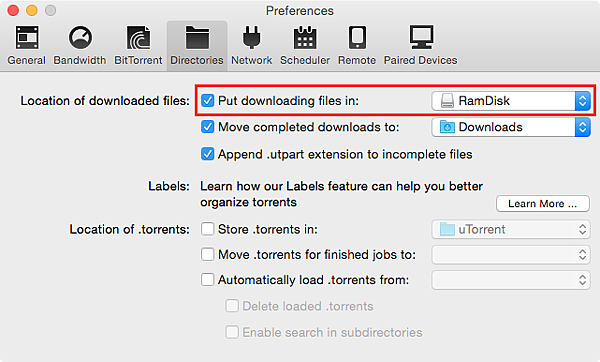Toggle Move completed downloads to checkbox
Screen dimensions: 600x362
pyautogui.click(x=207, y=127)
